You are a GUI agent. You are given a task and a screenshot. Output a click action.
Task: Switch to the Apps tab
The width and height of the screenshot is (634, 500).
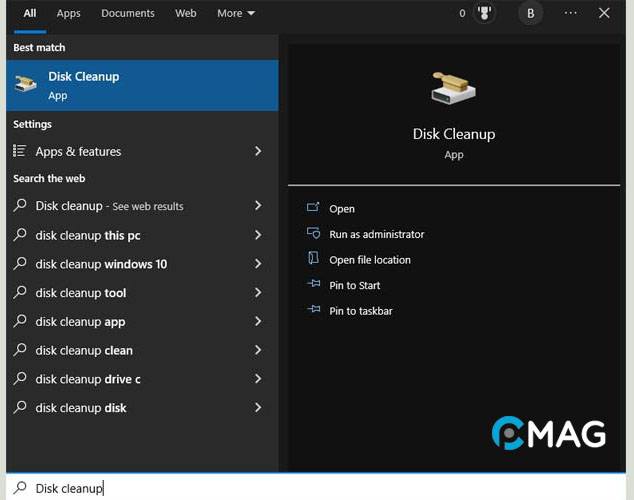click(69, 13)
